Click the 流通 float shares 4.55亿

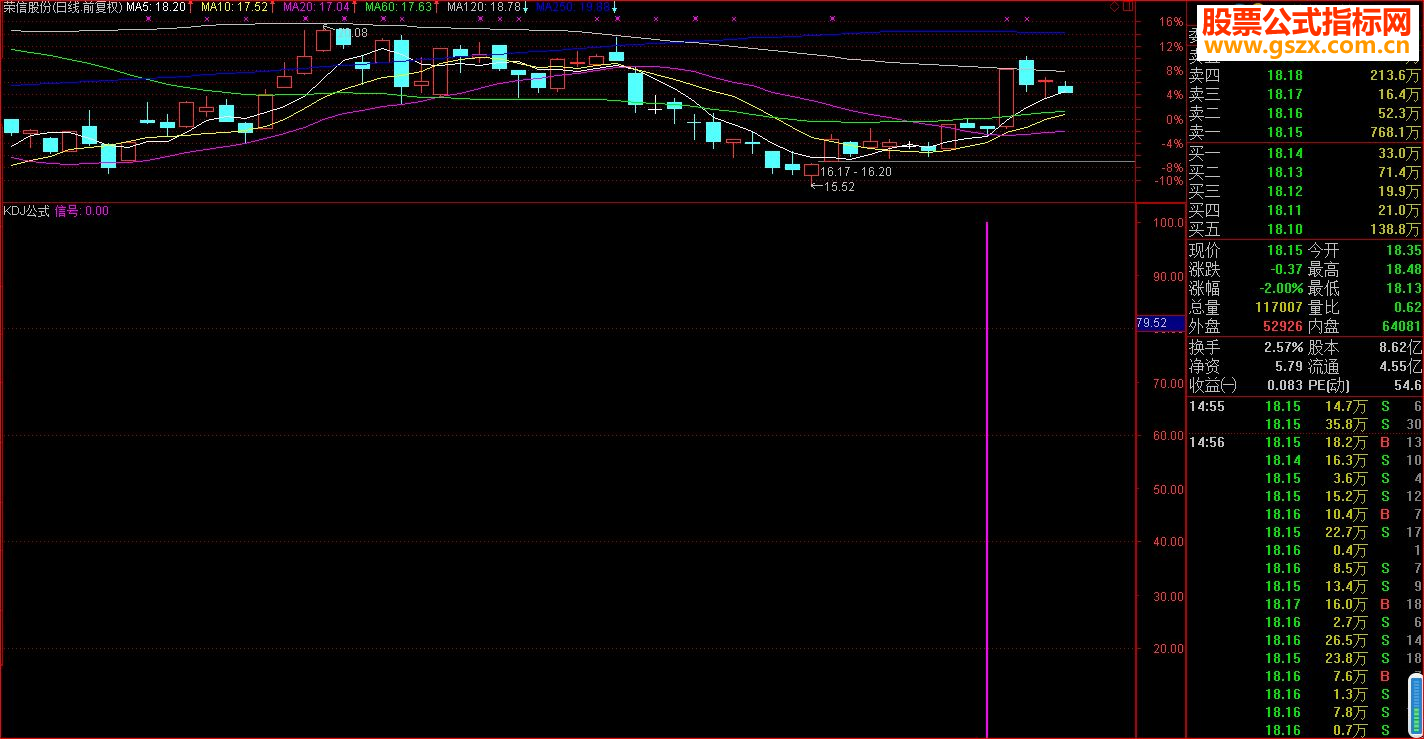[1400, 367]
